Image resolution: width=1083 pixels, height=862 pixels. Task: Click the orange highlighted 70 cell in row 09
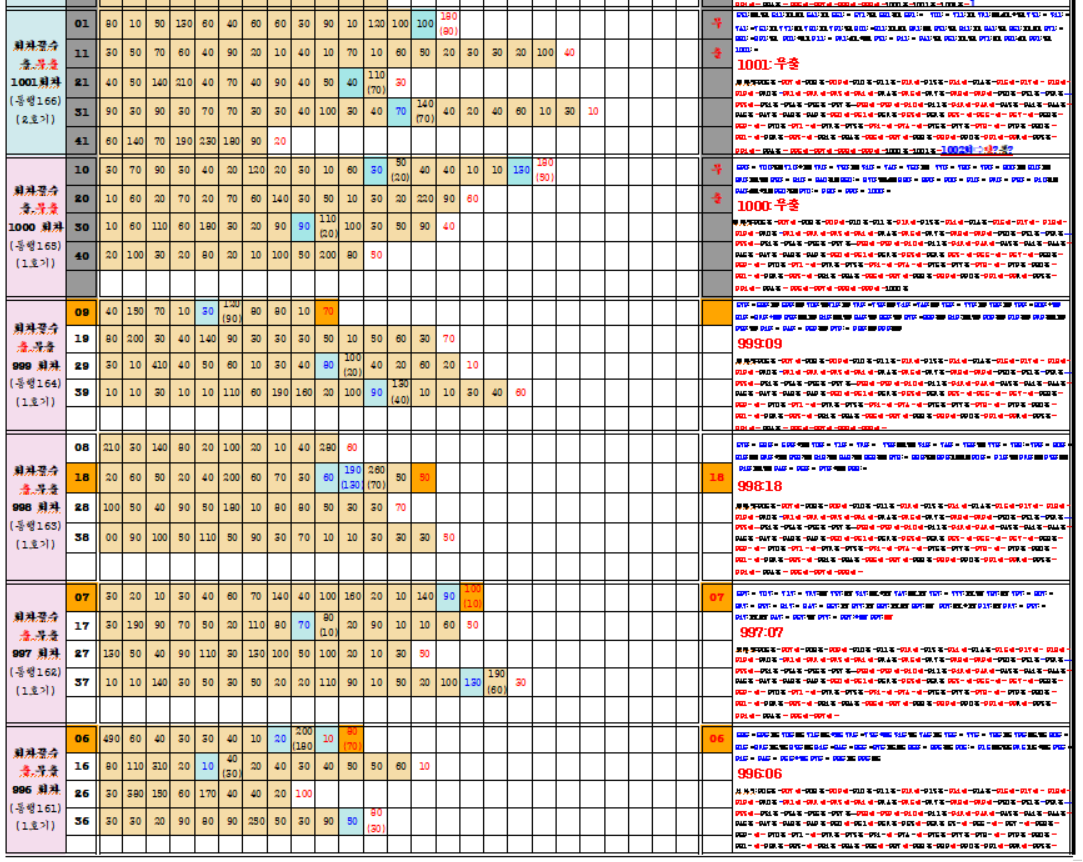(x=327, y=312)
